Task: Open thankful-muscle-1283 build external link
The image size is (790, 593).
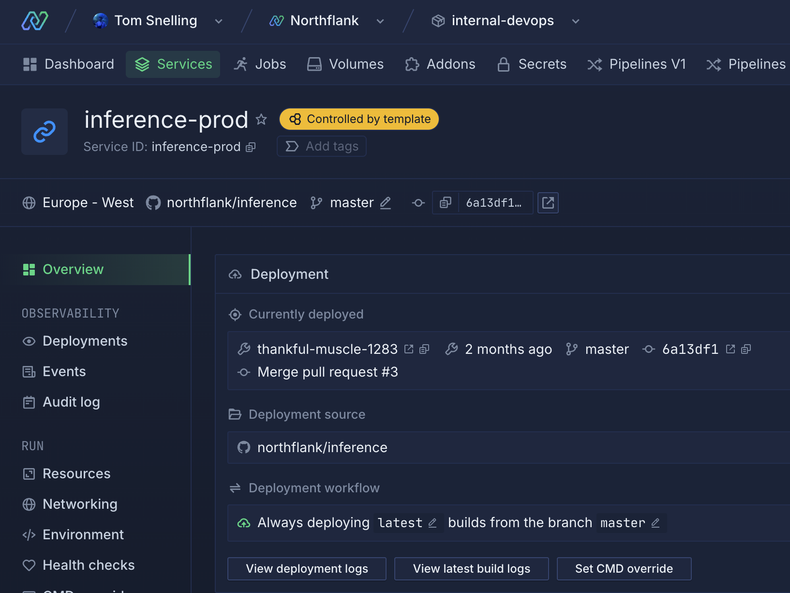Action: click(408, 349)
